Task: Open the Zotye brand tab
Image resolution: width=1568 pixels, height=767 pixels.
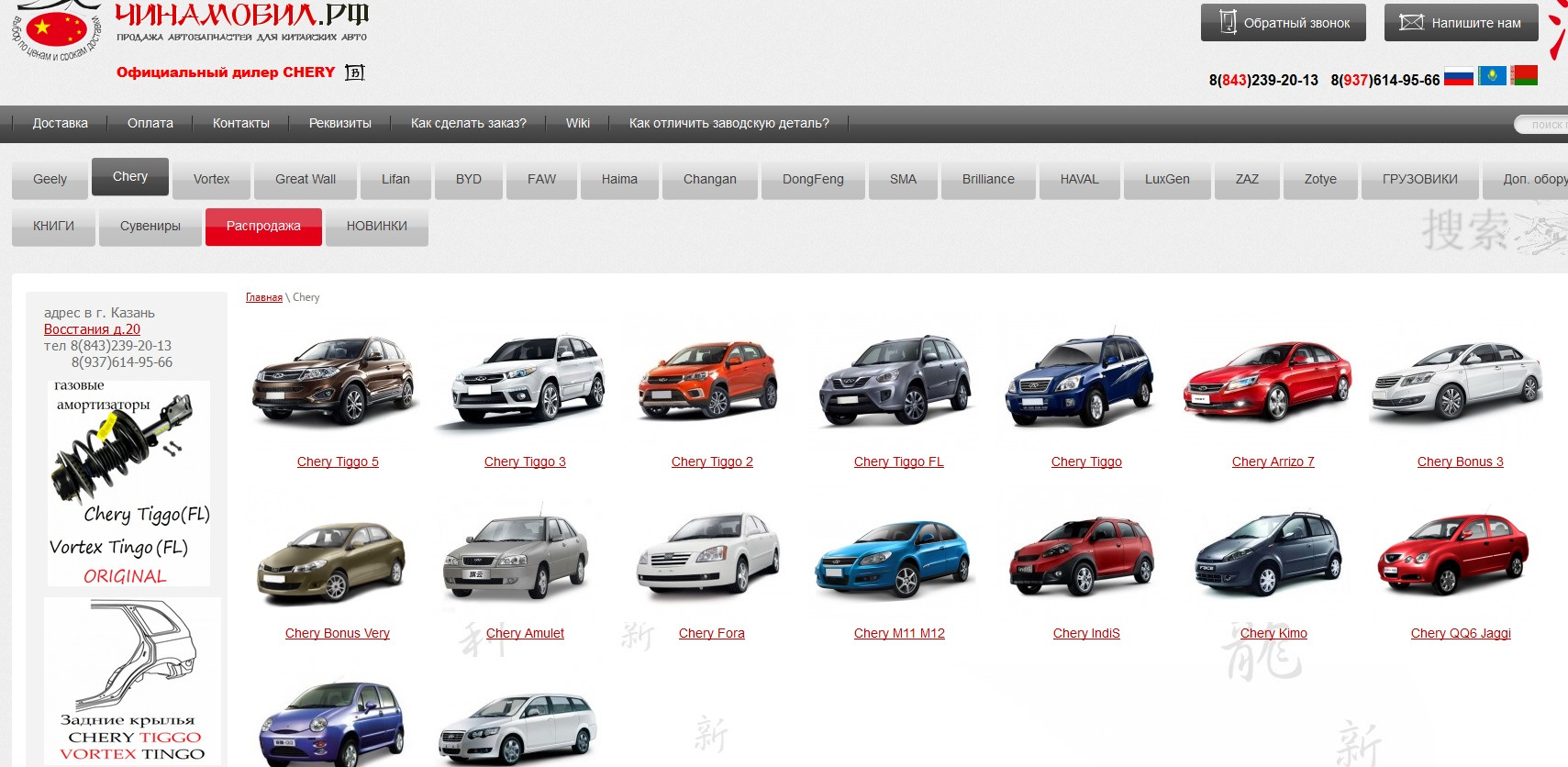Action: coord(1320,180)
